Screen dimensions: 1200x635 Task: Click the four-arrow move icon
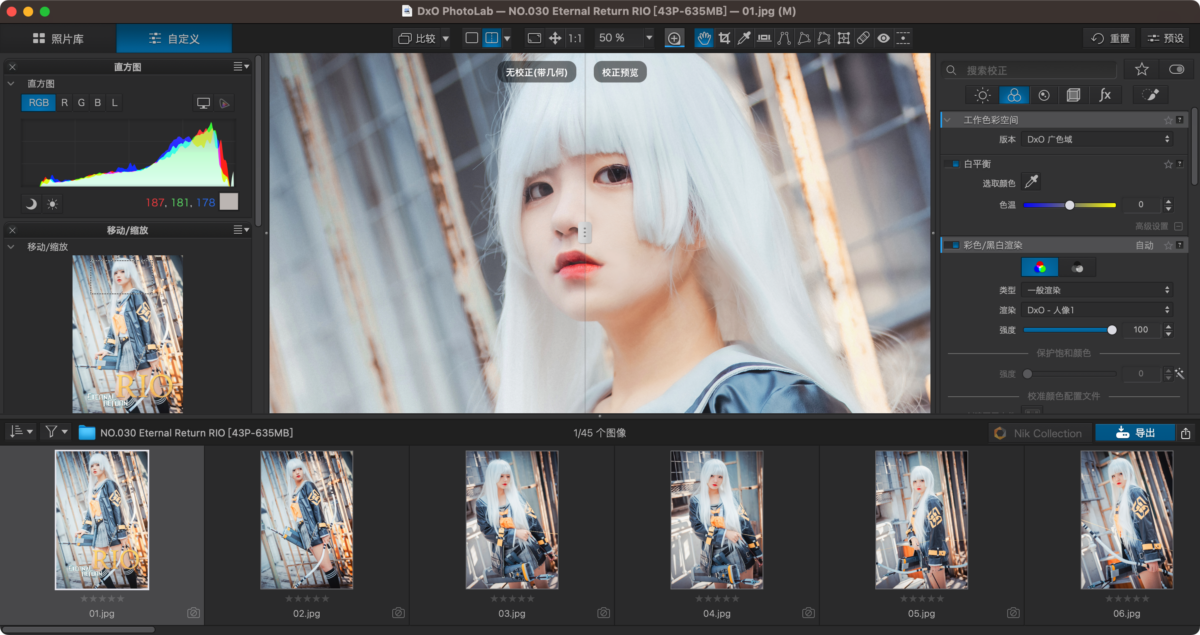click(x=555, y=38)
